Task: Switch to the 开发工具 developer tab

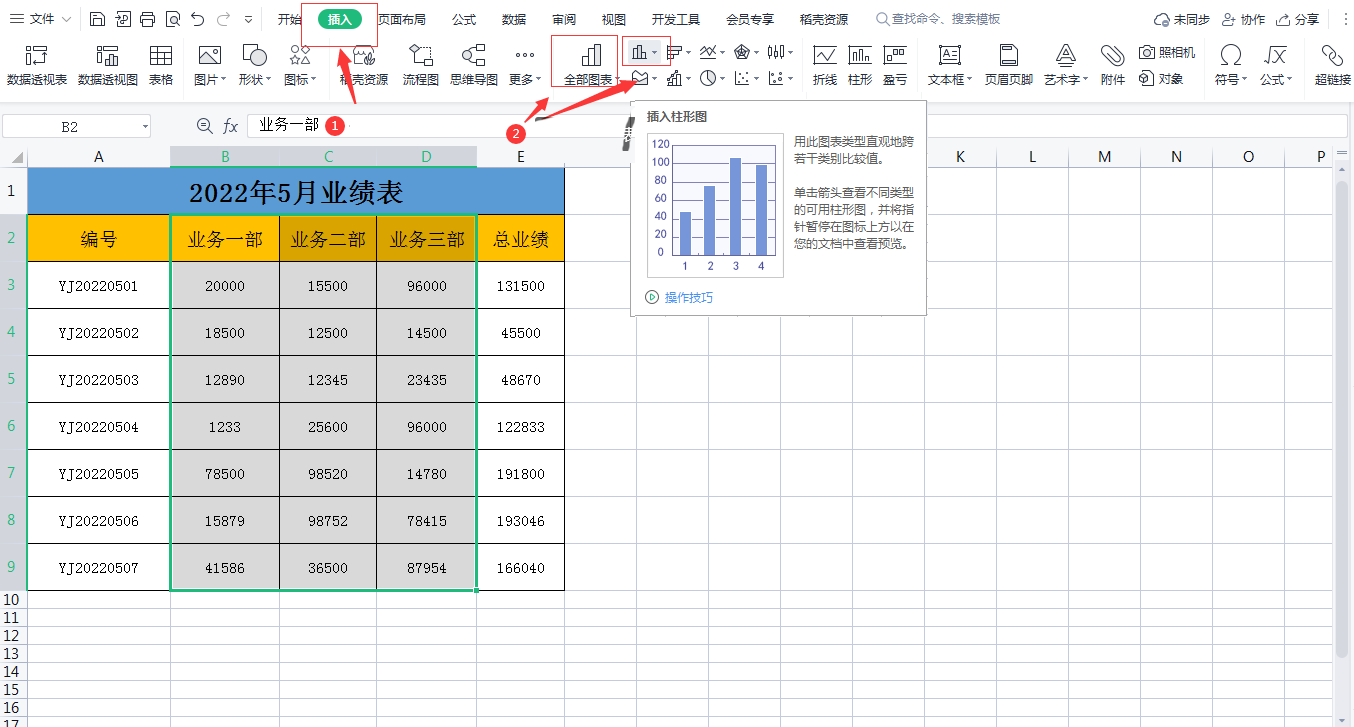Action: tap(676, 19)
